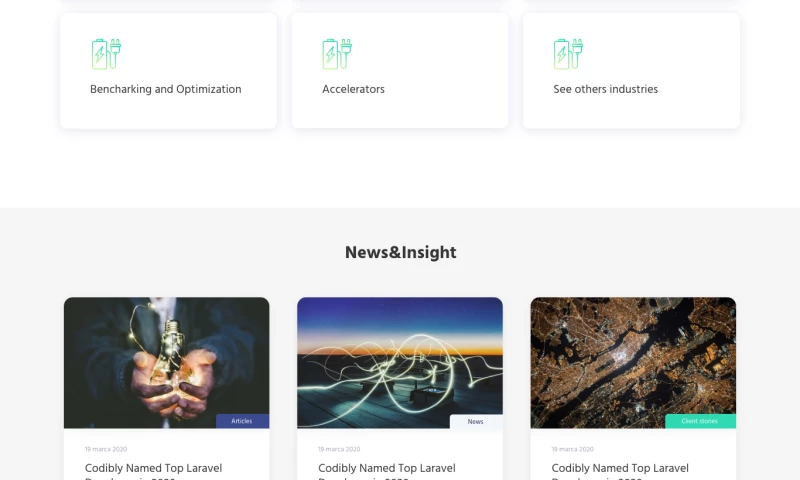This screenshot has width=800, height=480.
Task: Open the light bulb in hands thumbnail
Action: [x=166, y=363]
